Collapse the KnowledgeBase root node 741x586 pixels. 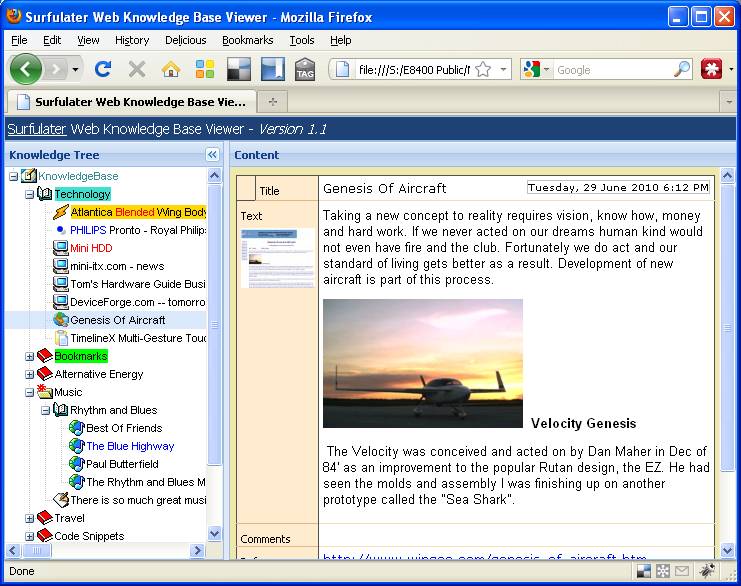point(14,176)
